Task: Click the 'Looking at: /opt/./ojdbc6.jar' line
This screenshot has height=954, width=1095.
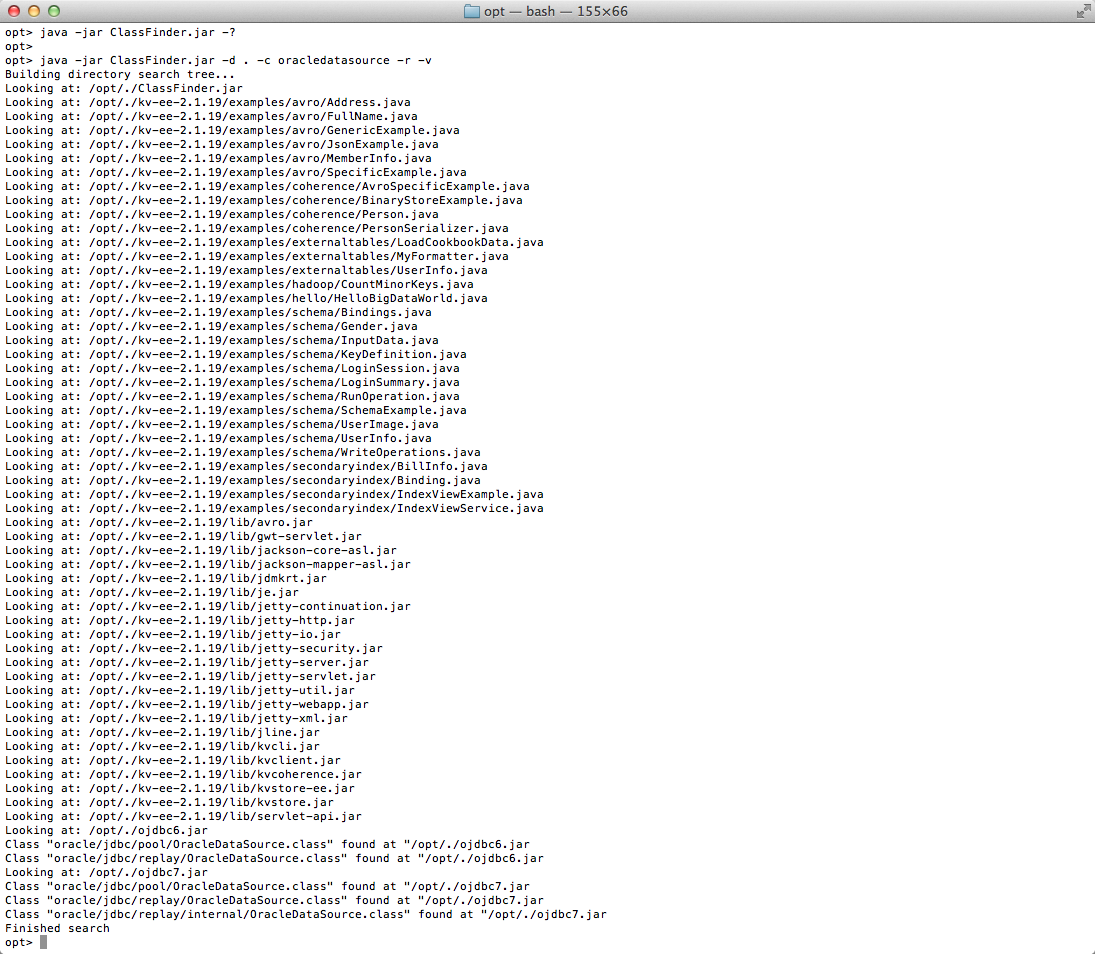Action: pyautogui.click(x=106, y=830)
